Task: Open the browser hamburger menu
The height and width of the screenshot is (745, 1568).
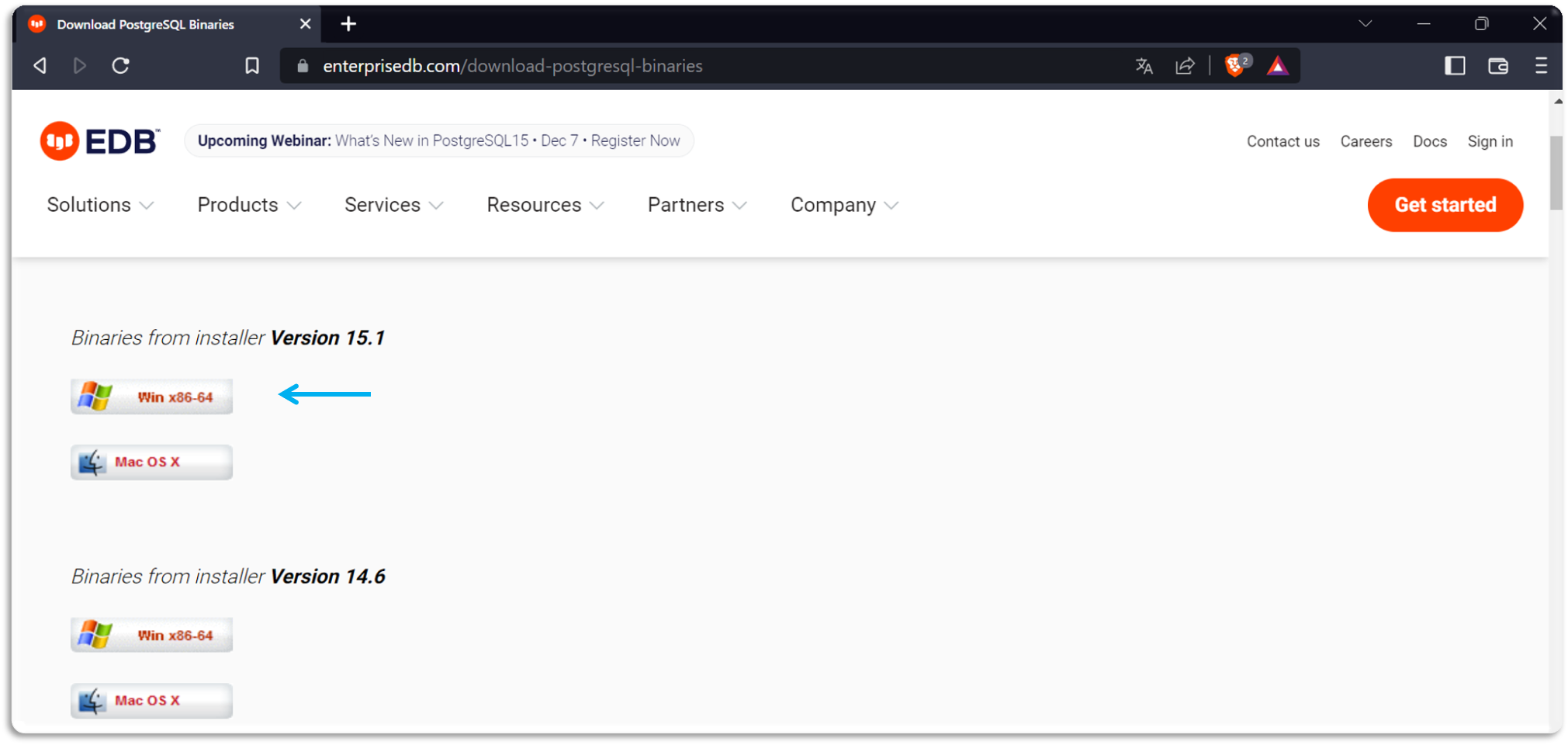Action: pyautogui.click(x=1541, y=66)
